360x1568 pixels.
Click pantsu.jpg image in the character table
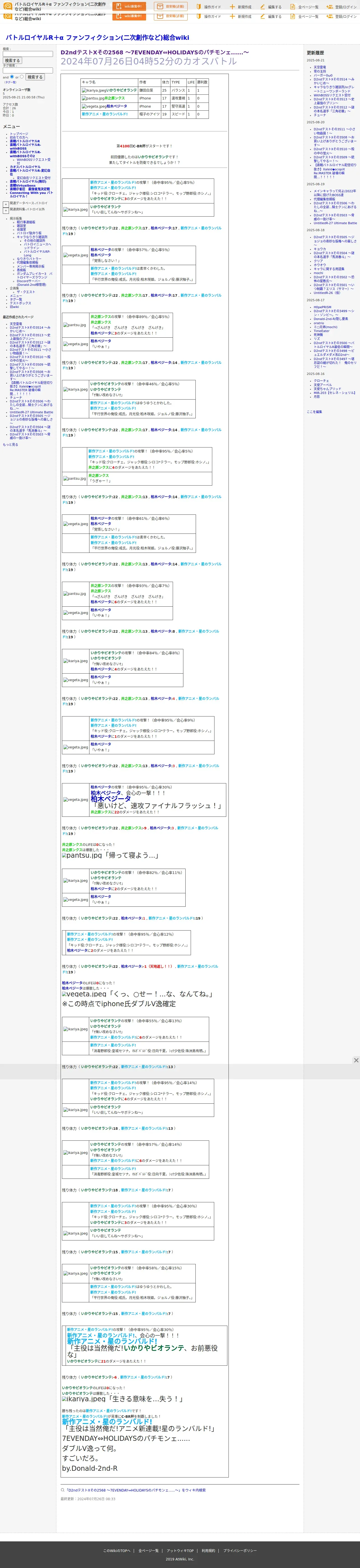click(93, 98)
